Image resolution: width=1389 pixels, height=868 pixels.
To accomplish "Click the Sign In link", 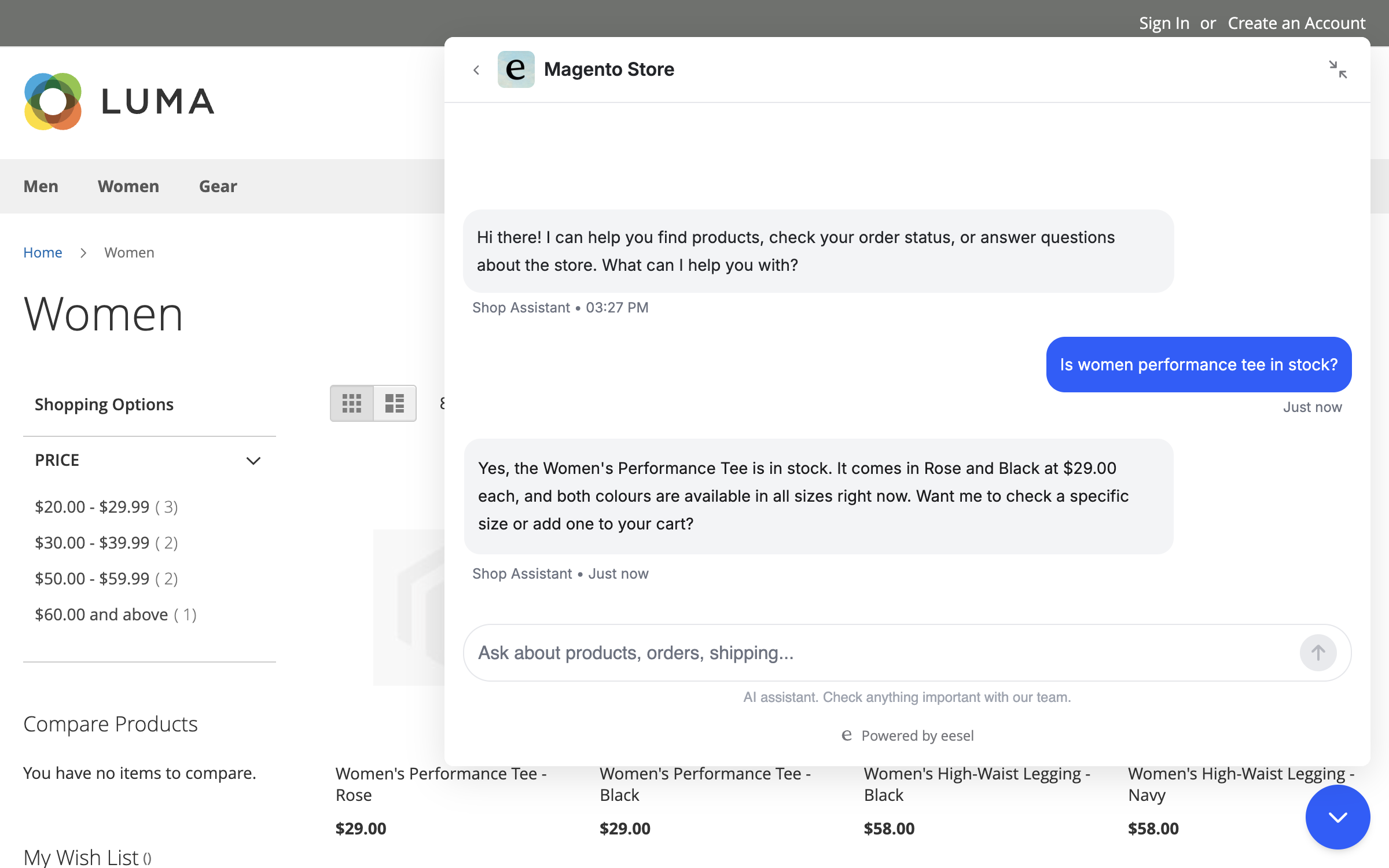I will pos(1164,23).
